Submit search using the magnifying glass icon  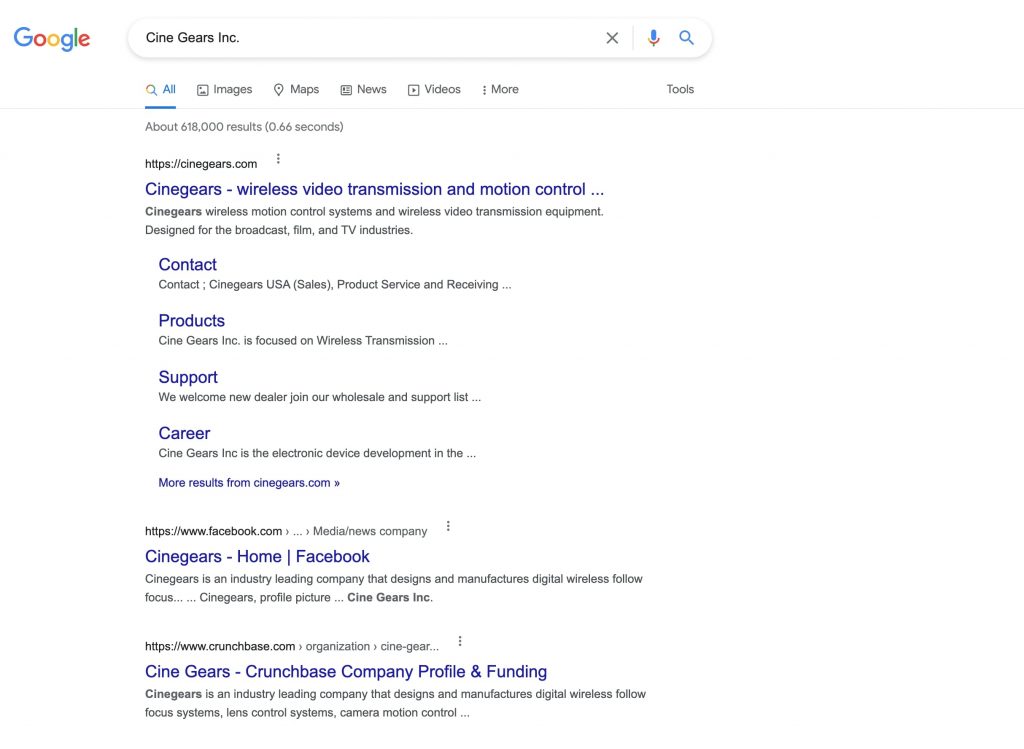click(686, 38)
